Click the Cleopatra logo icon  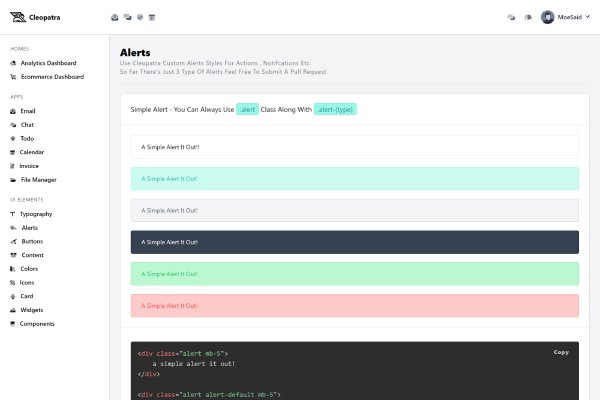point(18,17)
